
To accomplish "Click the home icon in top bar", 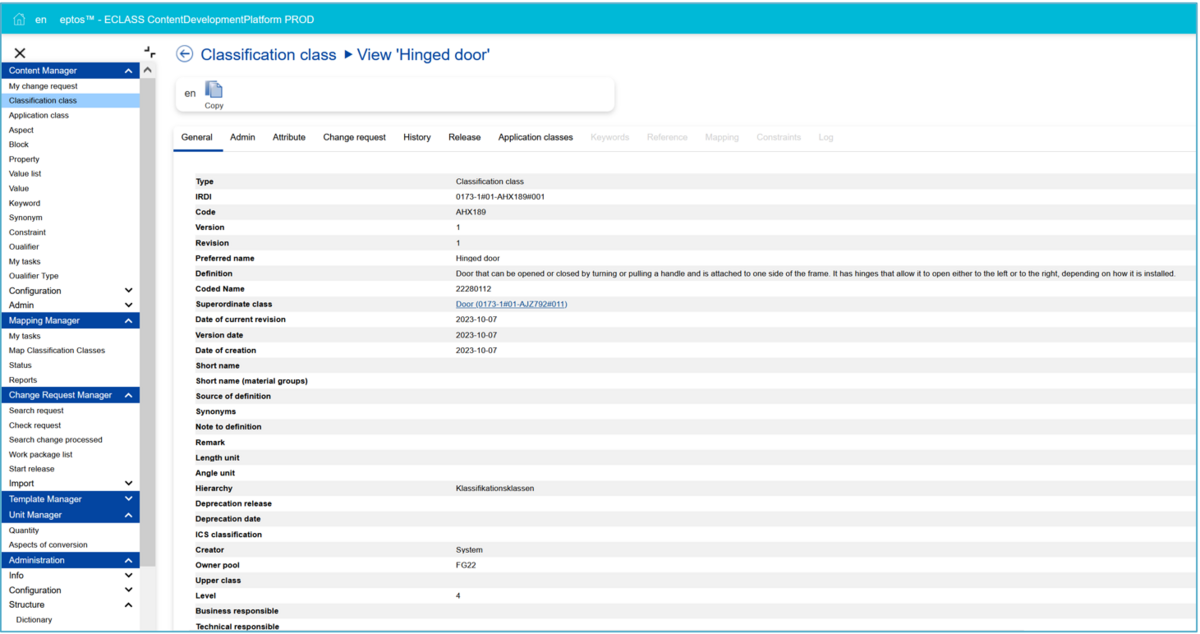I will click(x=19, y=19).
